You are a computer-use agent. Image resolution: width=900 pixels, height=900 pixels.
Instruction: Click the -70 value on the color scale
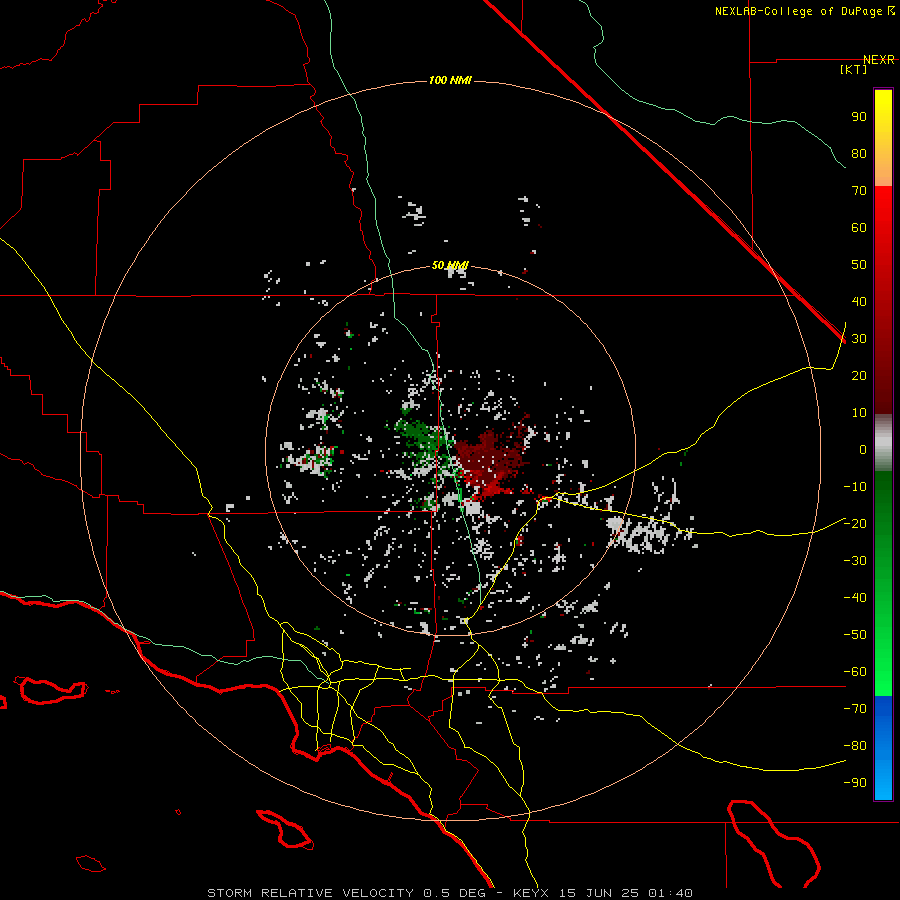[855, 709]
